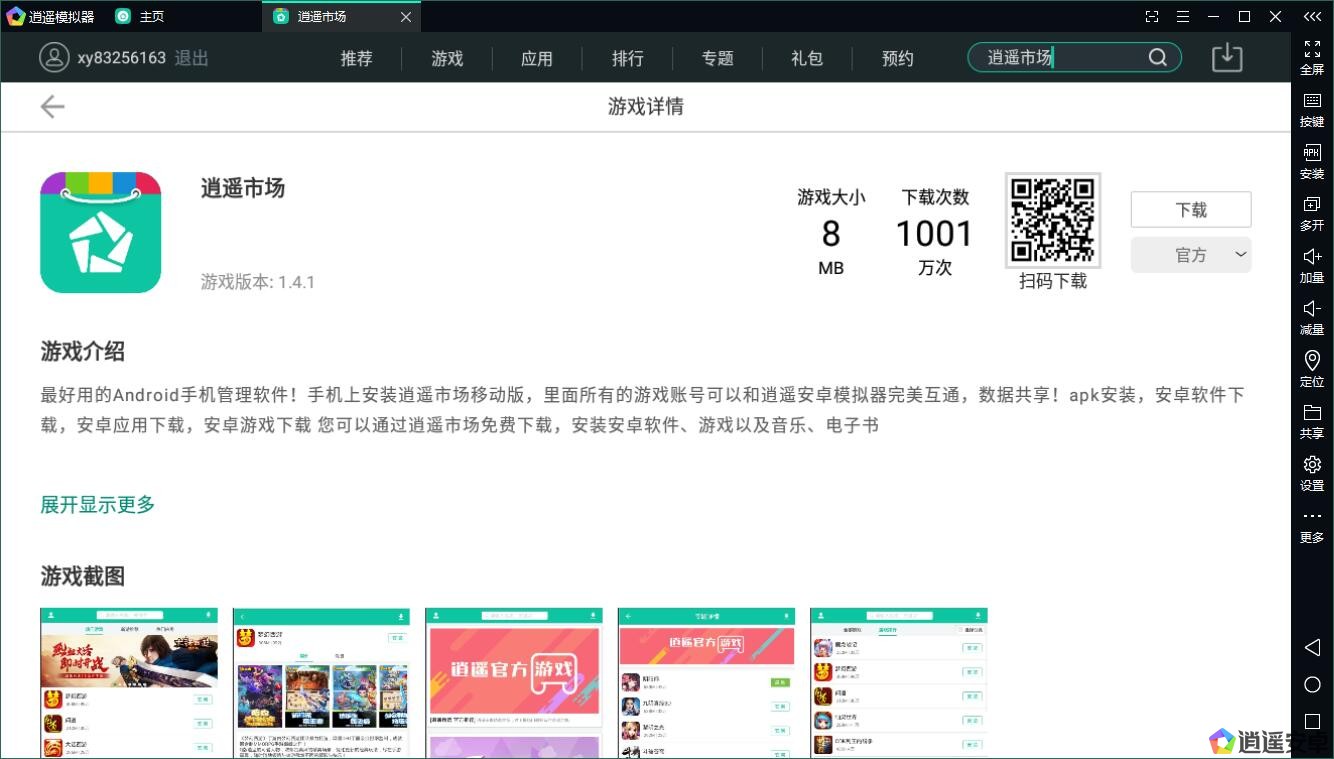Click 展开显示更多 to expand description
This screenshot has width=1334, height=759.
(98, 505)
